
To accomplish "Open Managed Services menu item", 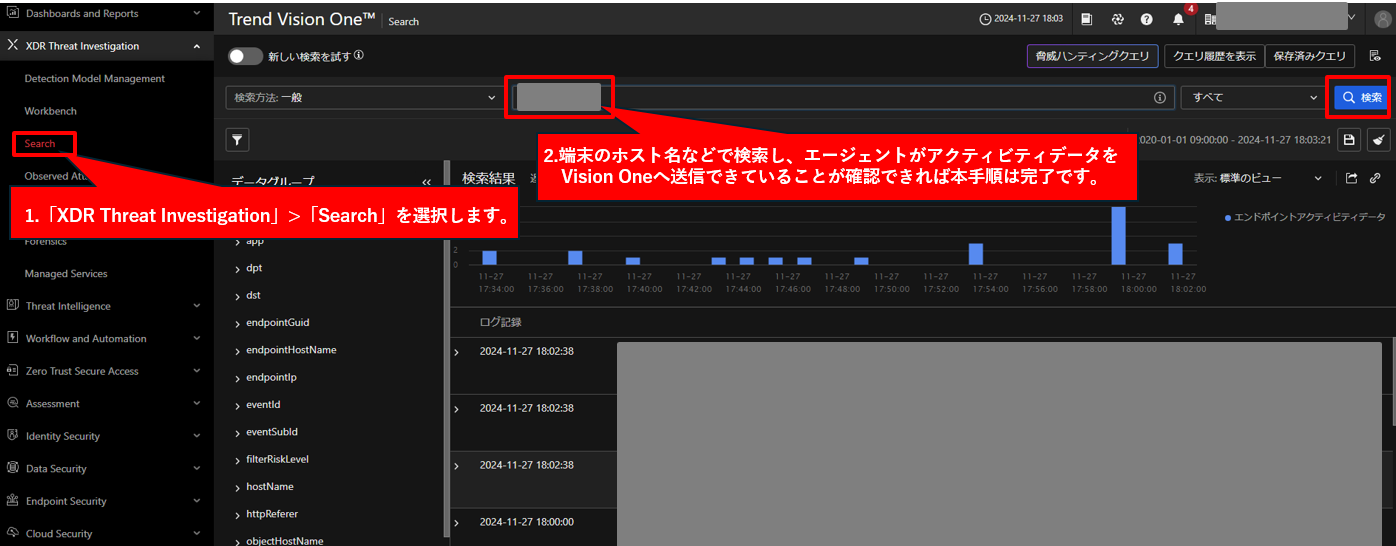I will tap(66, 273).
